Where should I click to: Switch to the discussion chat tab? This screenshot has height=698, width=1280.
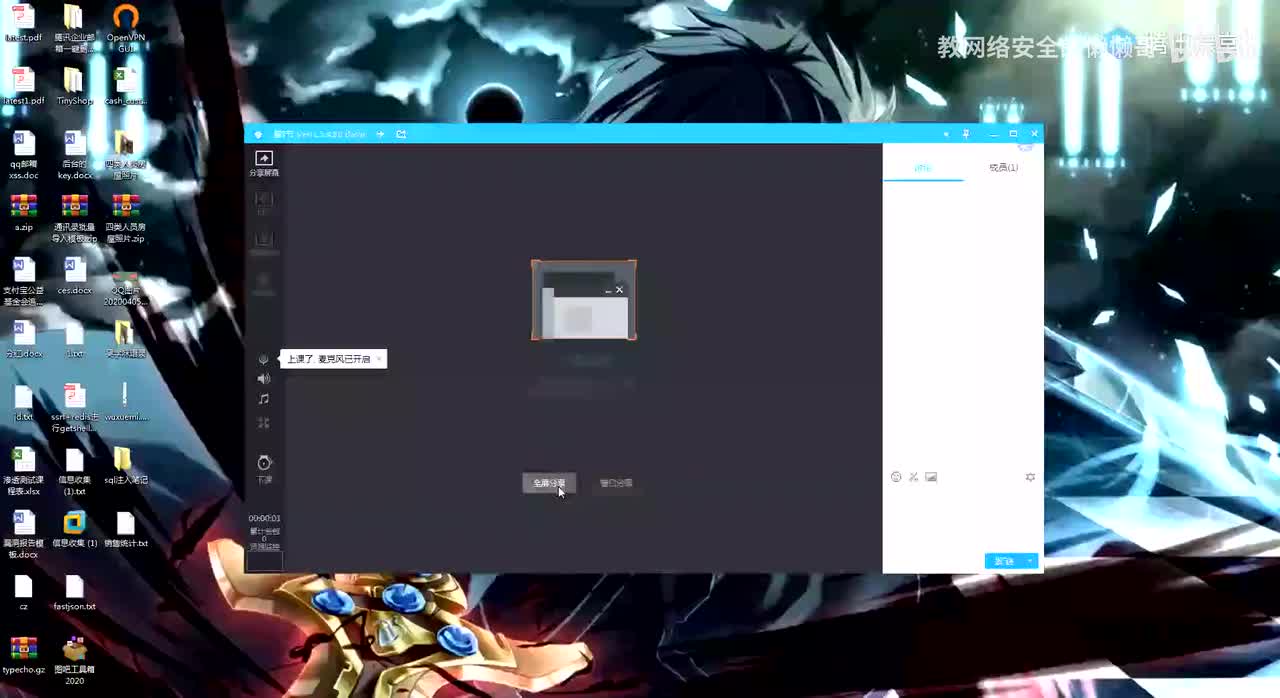923,168
